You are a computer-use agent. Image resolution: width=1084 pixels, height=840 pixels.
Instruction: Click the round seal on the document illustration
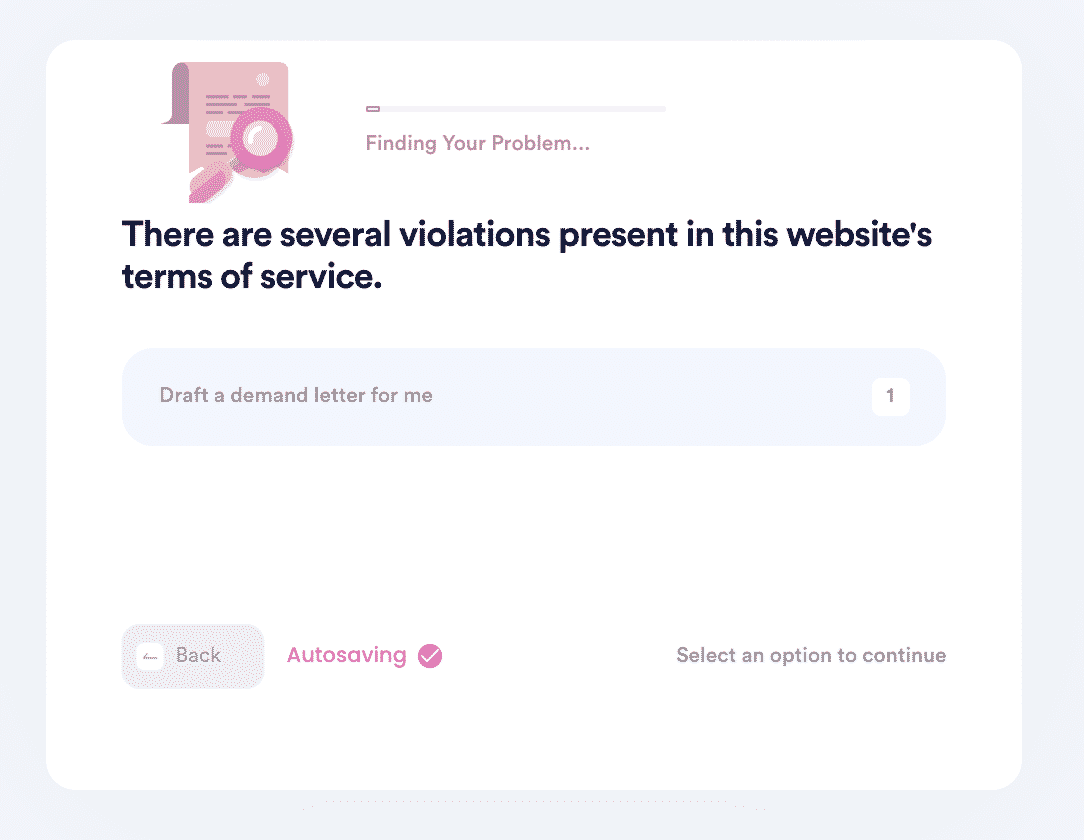(x=263, y=80)
